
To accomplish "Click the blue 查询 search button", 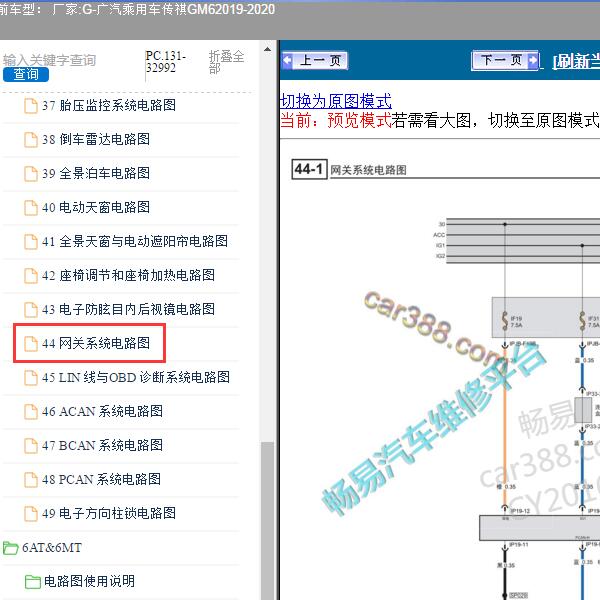I will 26,74.
